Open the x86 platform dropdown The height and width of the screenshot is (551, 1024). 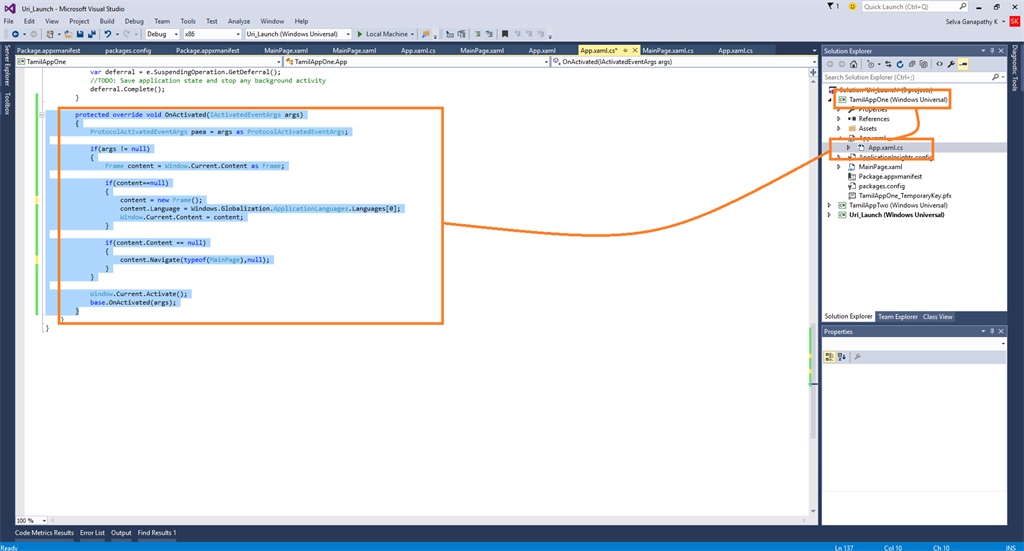point(238,34)
